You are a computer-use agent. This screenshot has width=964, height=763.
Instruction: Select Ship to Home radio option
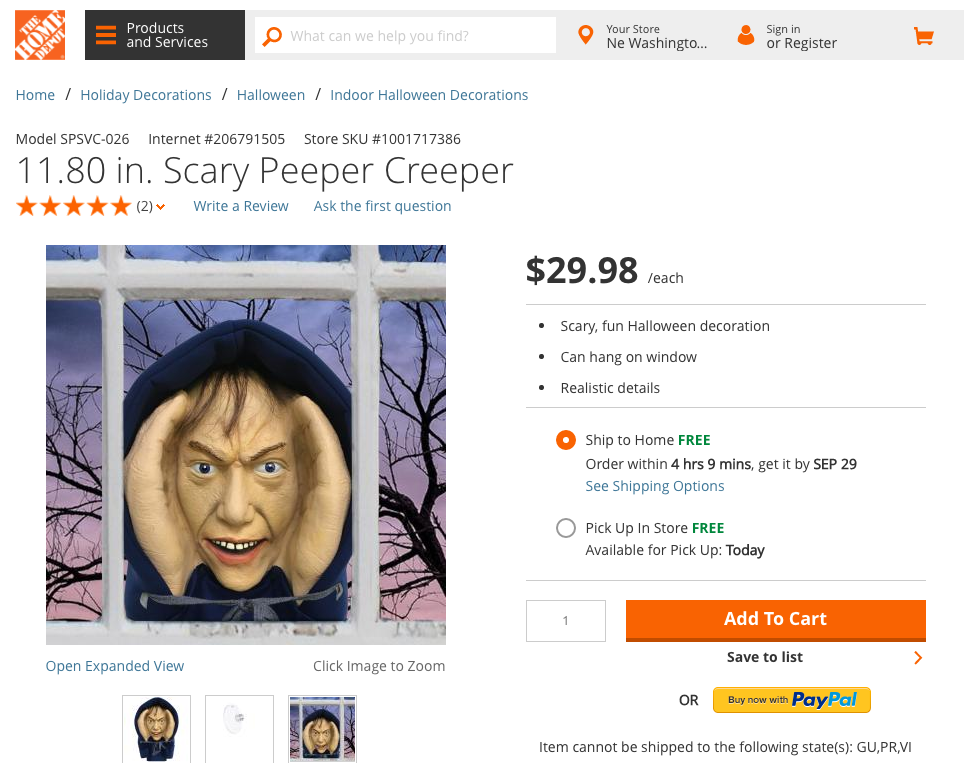566,440
